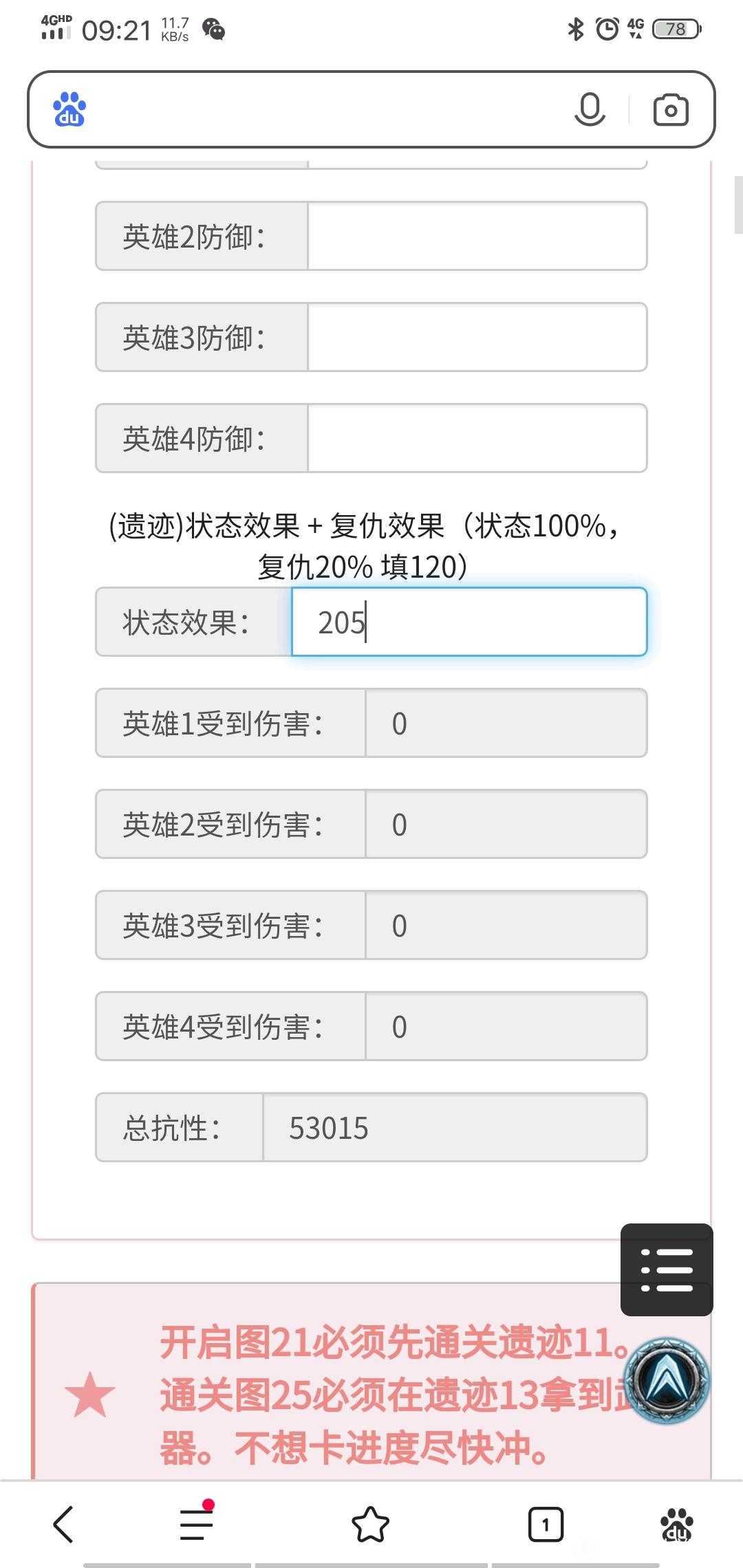Select the 英雄3受到伤害 result field
This screenshot has width=743, height=1568.
coord(506,925)
